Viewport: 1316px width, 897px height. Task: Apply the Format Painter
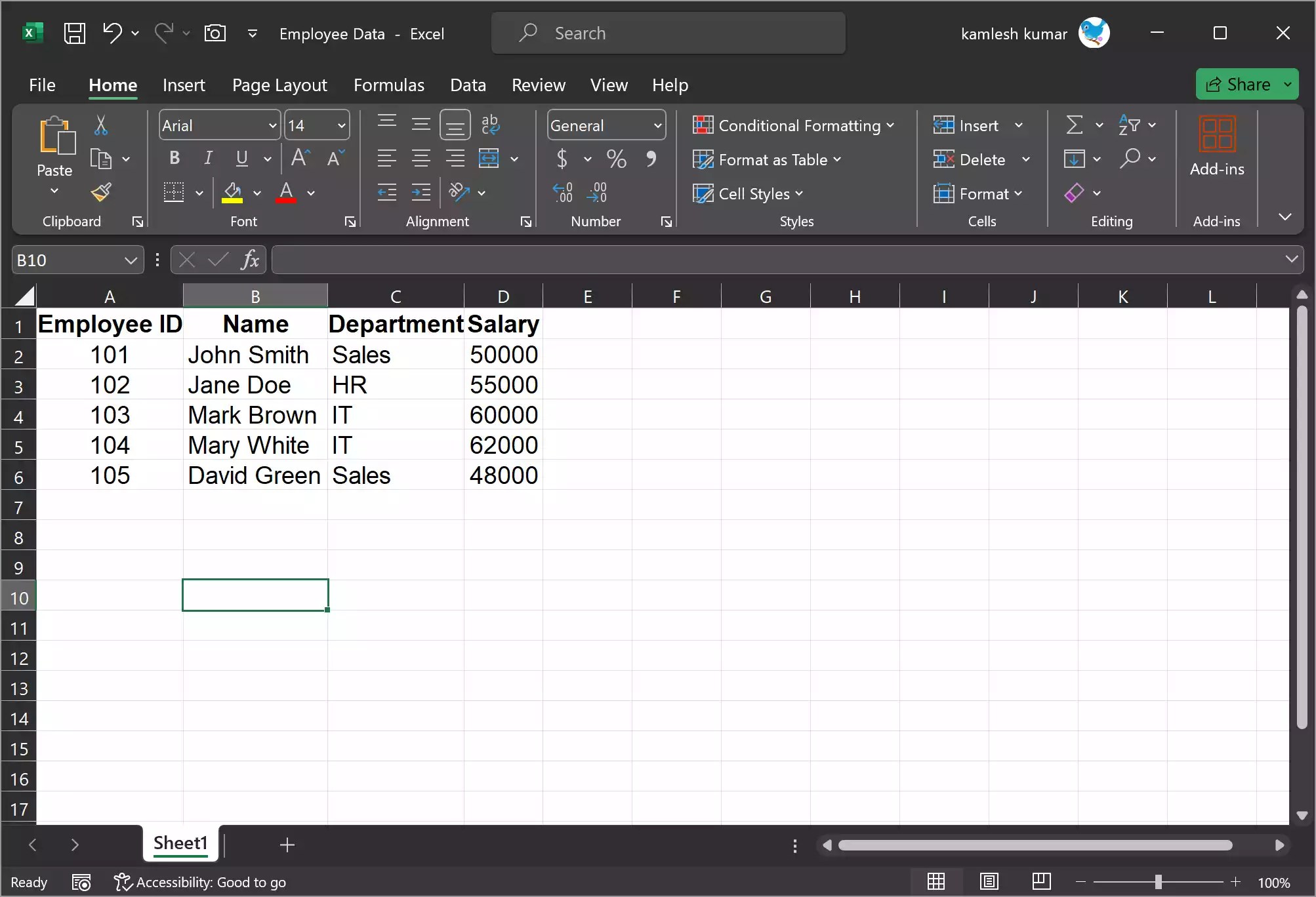(x=102, y=192)
